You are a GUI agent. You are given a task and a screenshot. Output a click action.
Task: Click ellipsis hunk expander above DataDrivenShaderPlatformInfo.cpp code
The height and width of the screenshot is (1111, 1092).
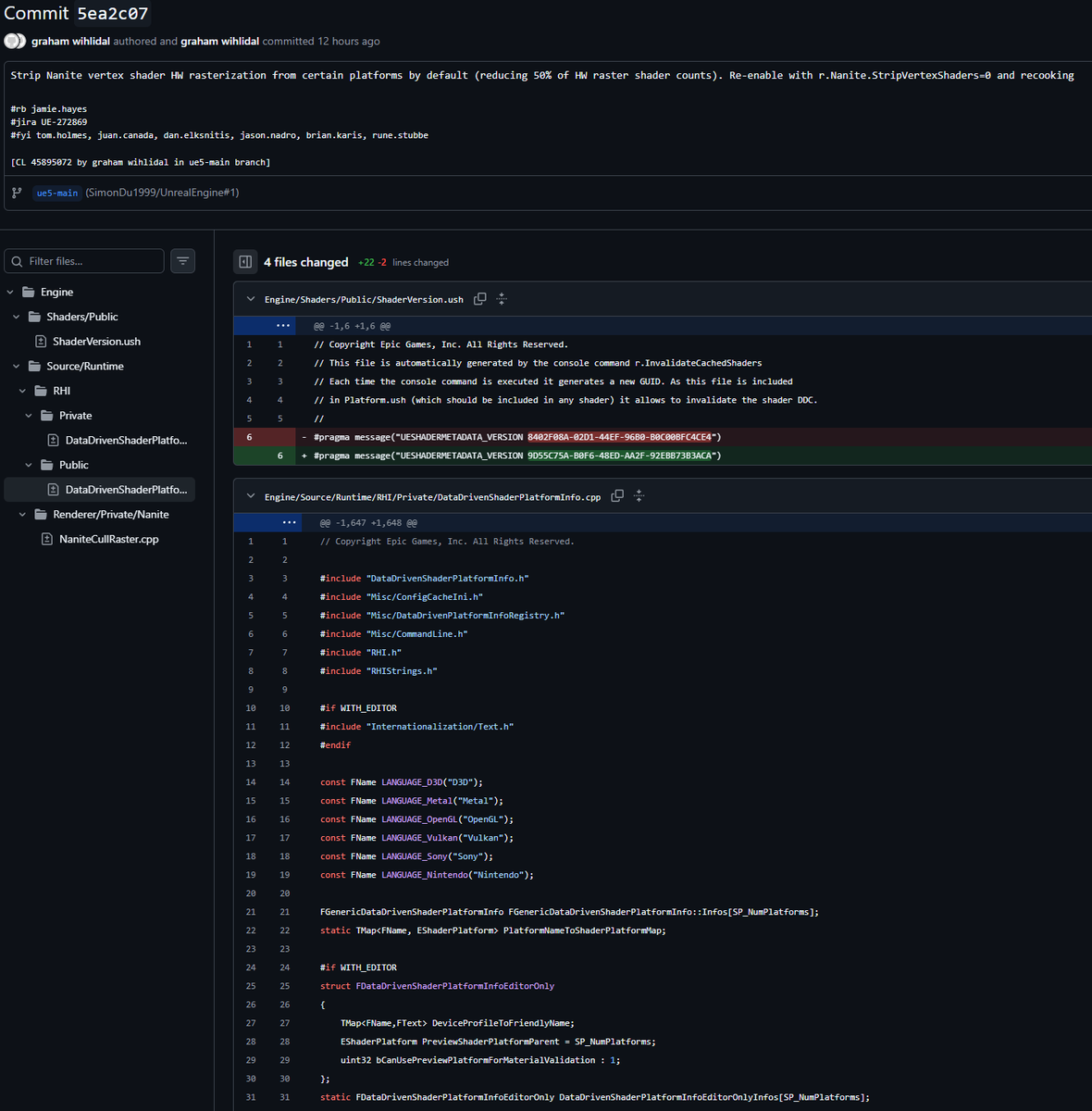(289, 522)
